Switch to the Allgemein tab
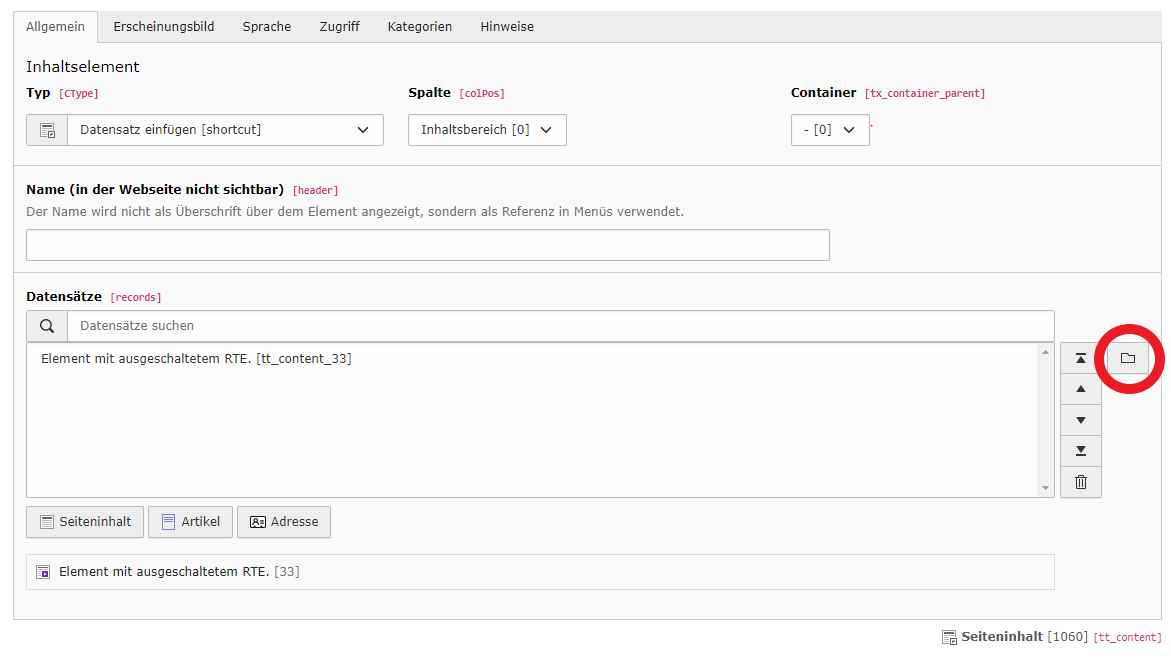This screenshot has width=1171, height=659. pos(55,27)
